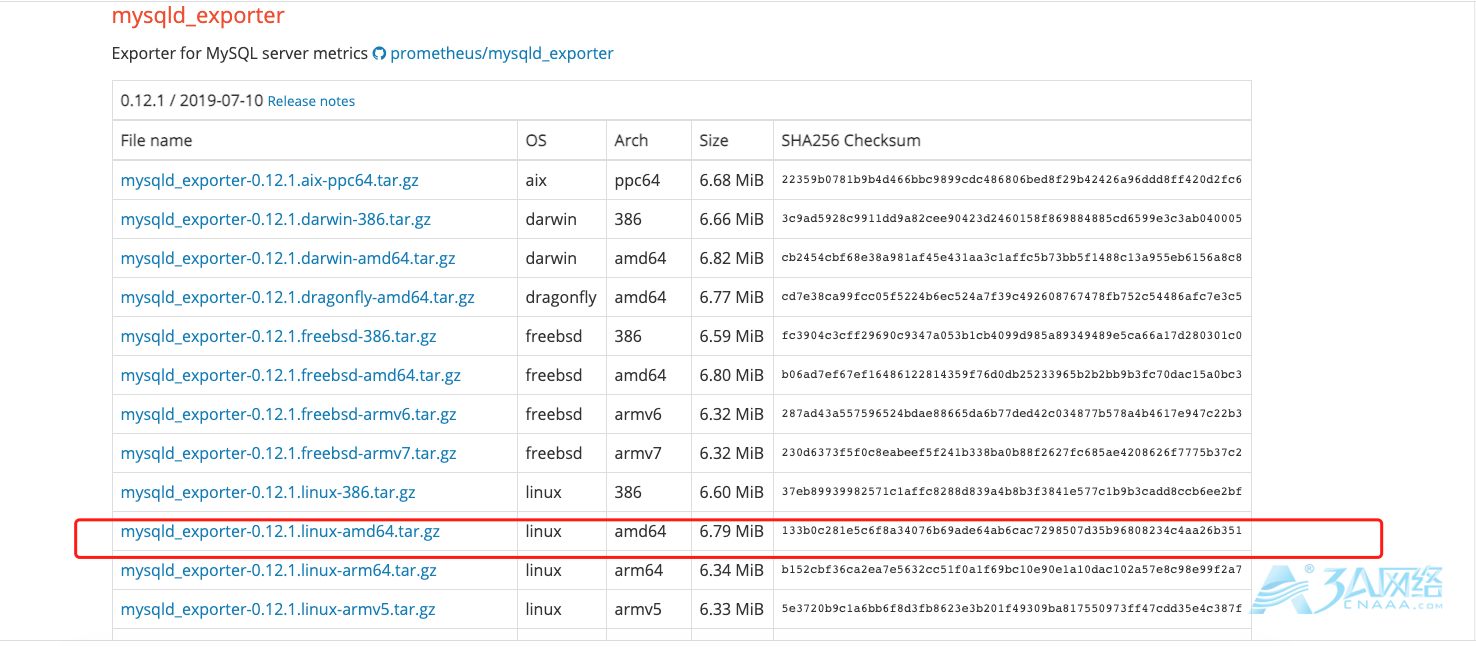Select checksum starting with 230d6373f5f0
Image resolution: width=1476 pixels, height=647 pixels.
click(1011, 453)
